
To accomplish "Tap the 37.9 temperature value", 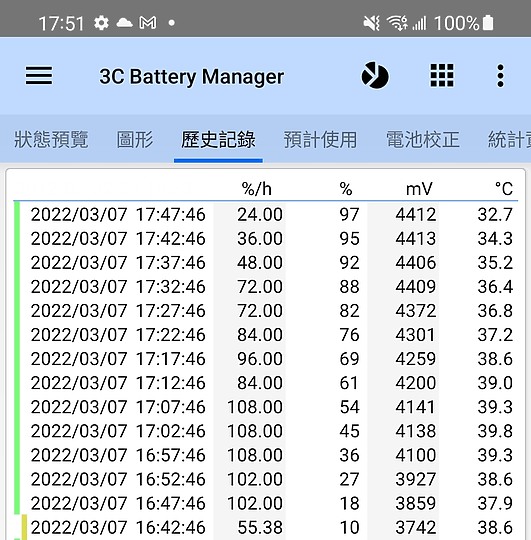I will (496, 503).
